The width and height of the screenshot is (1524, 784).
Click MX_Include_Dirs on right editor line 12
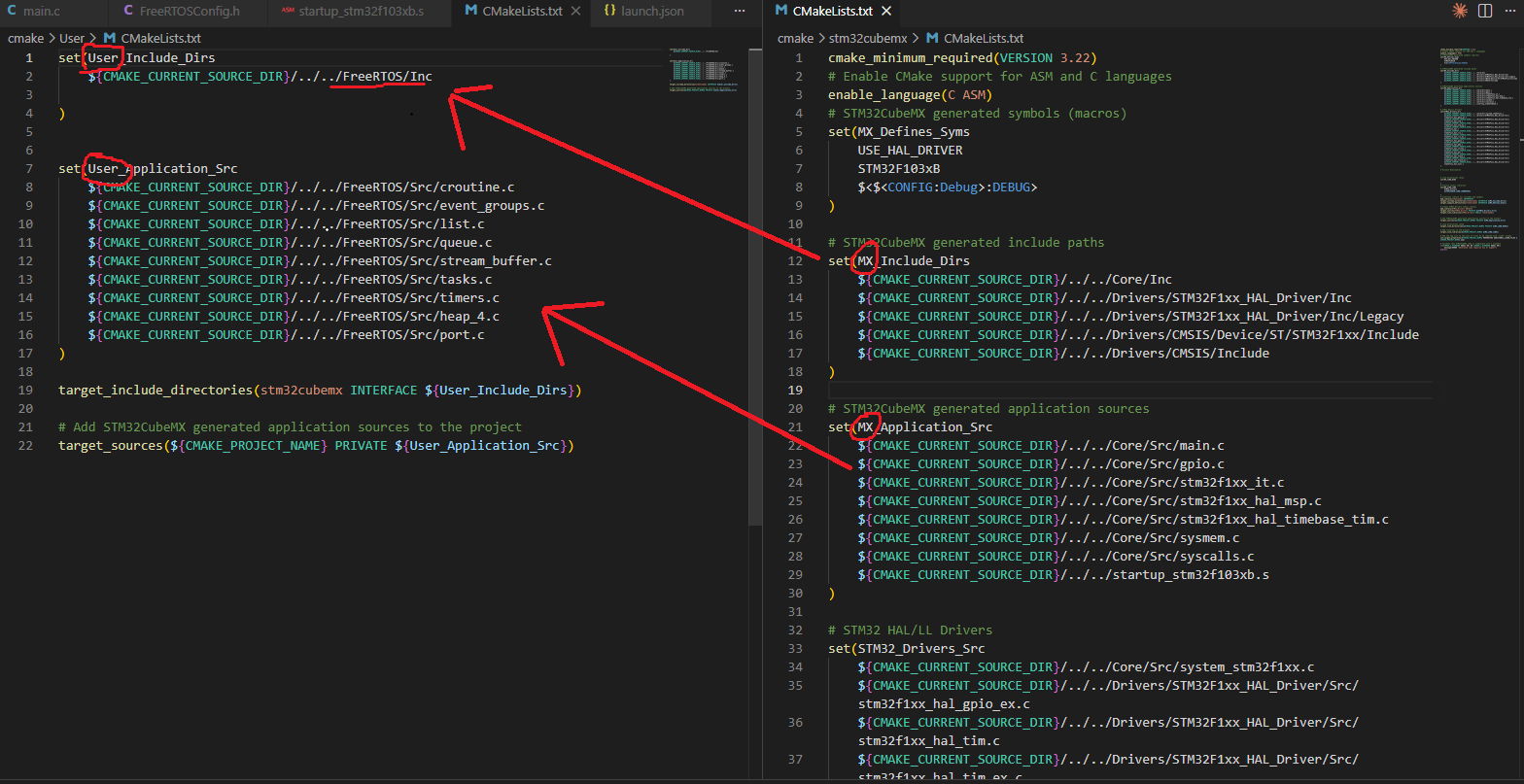tap(914, 261)
